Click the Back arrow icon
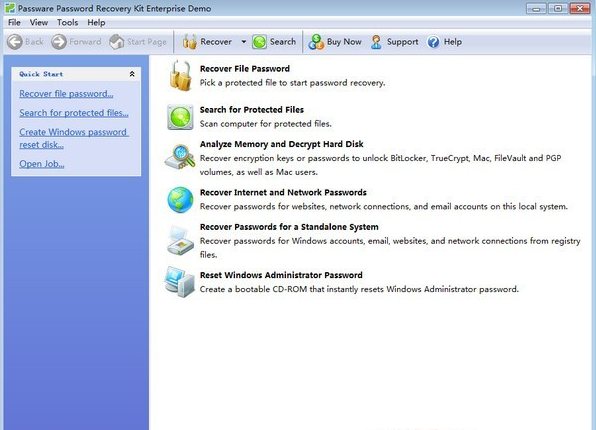The image size is (596, 430). (x=15, y=42)
